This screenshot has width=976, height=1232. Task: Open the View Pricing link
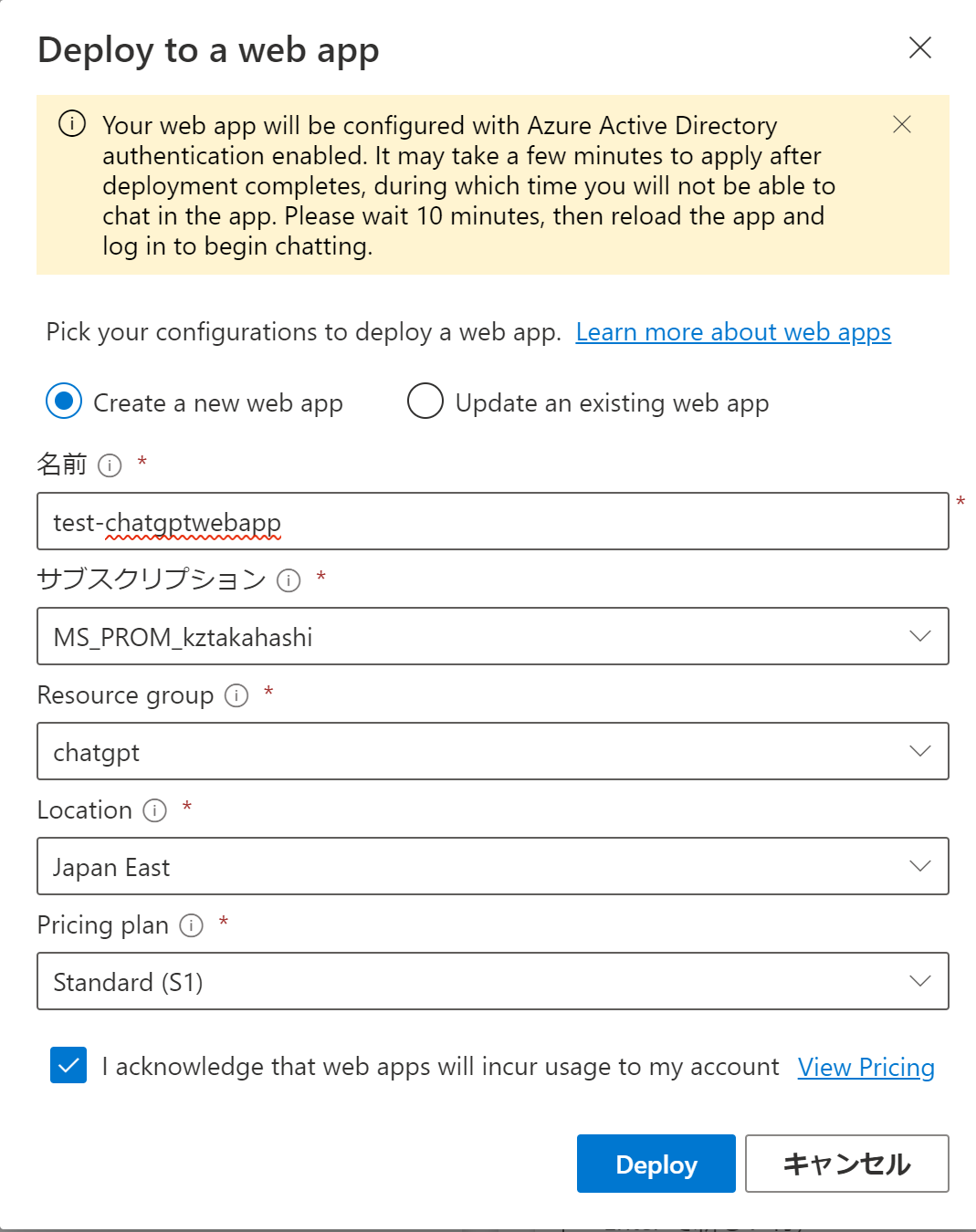[866, 1067]
